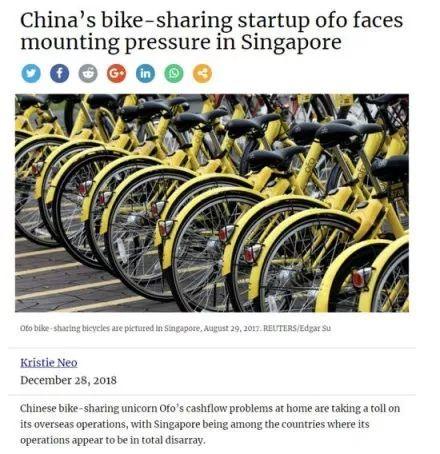Image resolution: width=440 pixels, height=454 pixels.
Task: Click the REUTERS/Edgar Su photo credit
Action: 297,328
